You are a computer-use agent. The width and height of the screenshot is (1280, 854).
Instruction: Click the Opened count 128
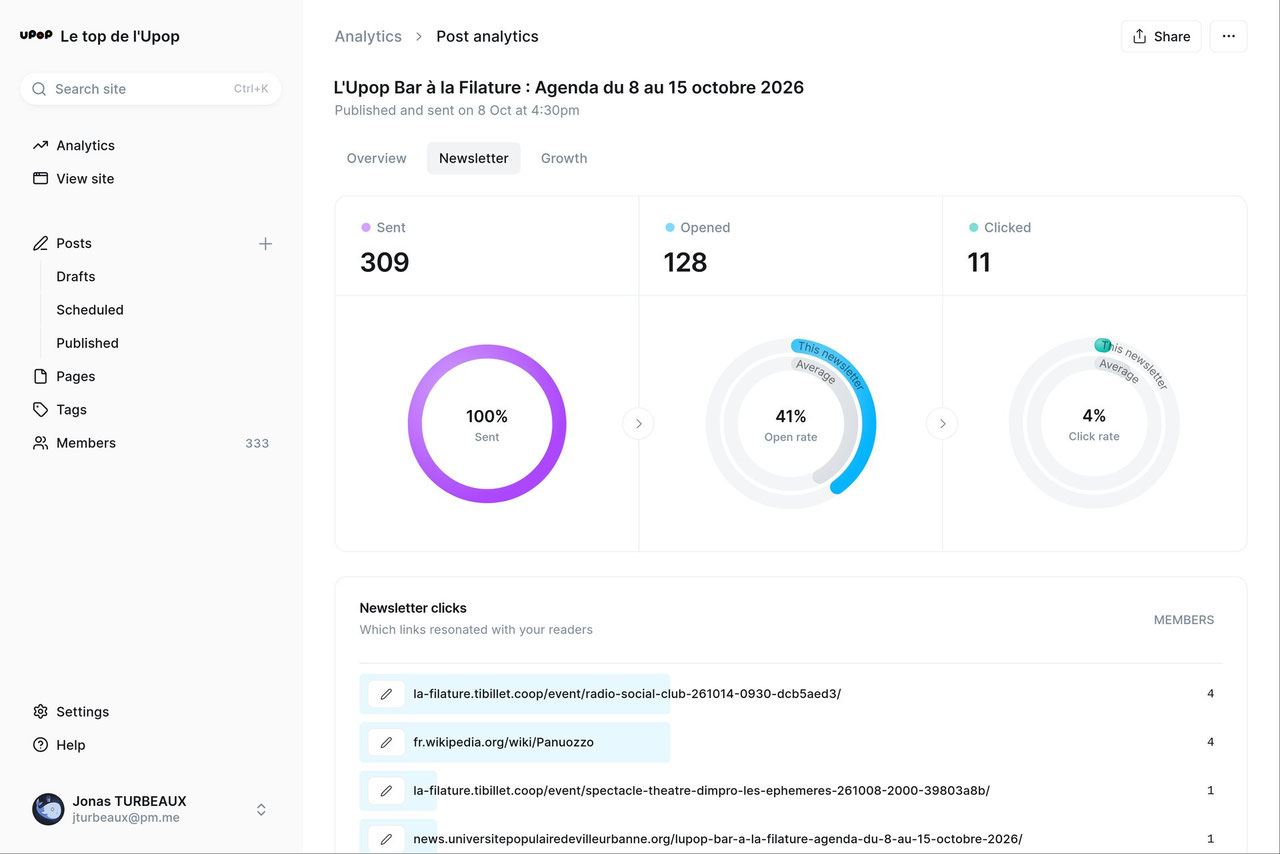click(686, 262)
